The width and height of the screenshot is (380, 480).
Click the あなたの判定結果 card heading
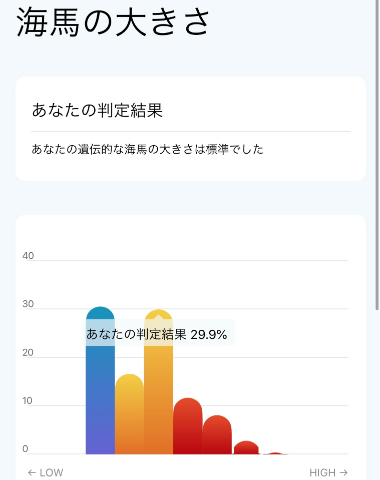point(97,110)
